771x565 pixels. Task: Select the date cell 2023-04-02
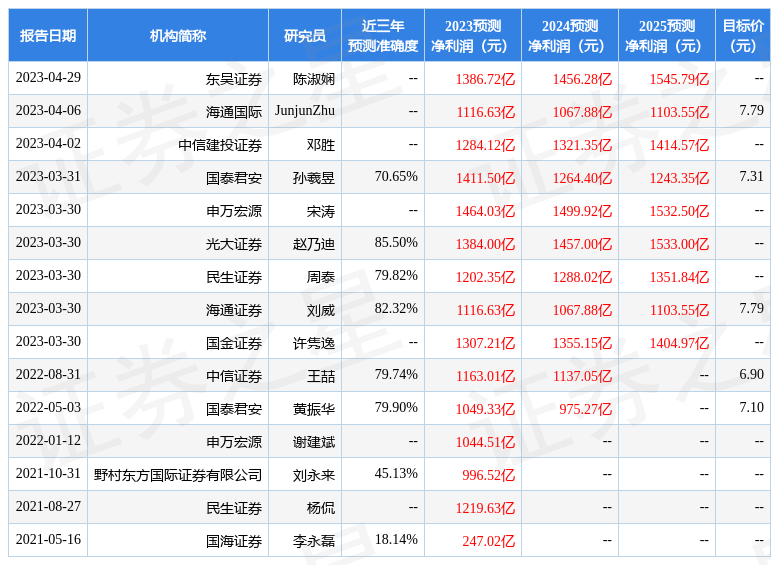tap(48, 144)
